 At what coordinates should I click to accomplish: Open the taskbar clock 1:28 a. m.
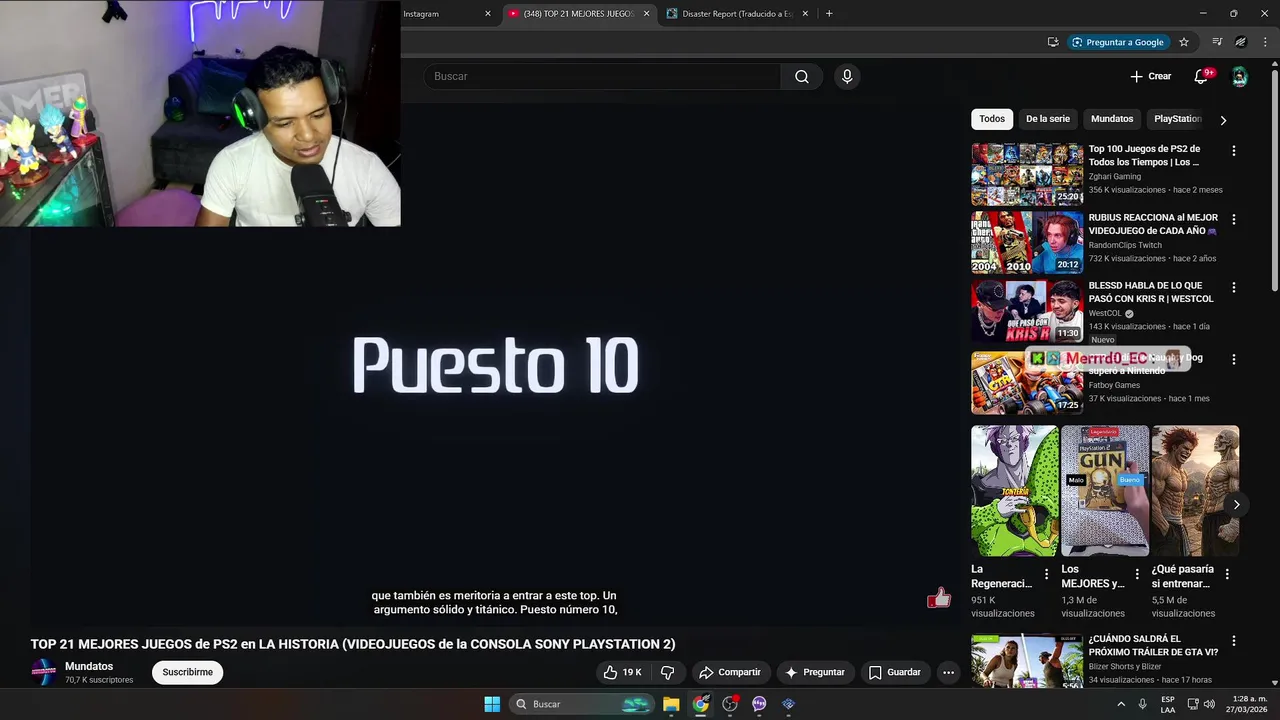pyautogui.click(x=1249, y=704)
